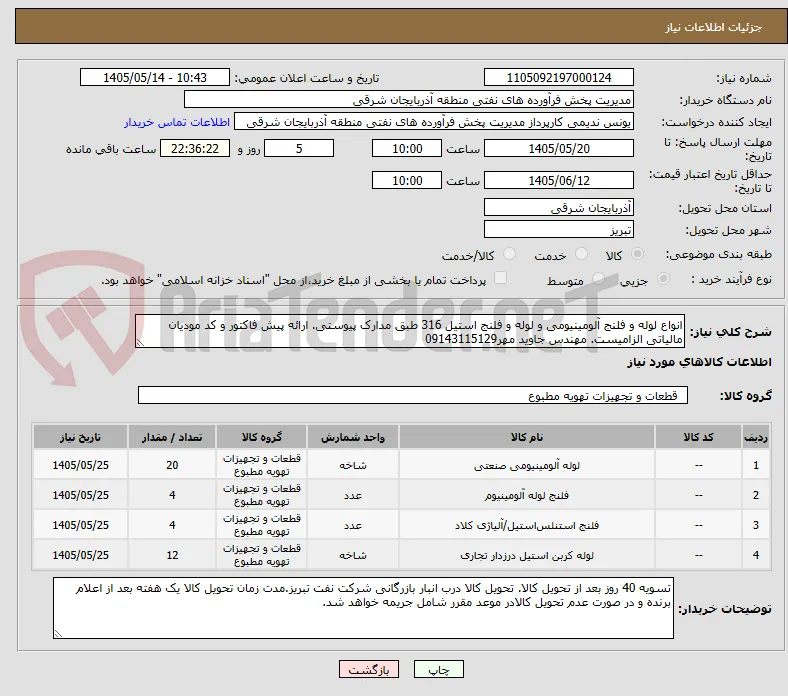
Task: Click the unit شاخه in row 1
Action: (x=353, y=465)
